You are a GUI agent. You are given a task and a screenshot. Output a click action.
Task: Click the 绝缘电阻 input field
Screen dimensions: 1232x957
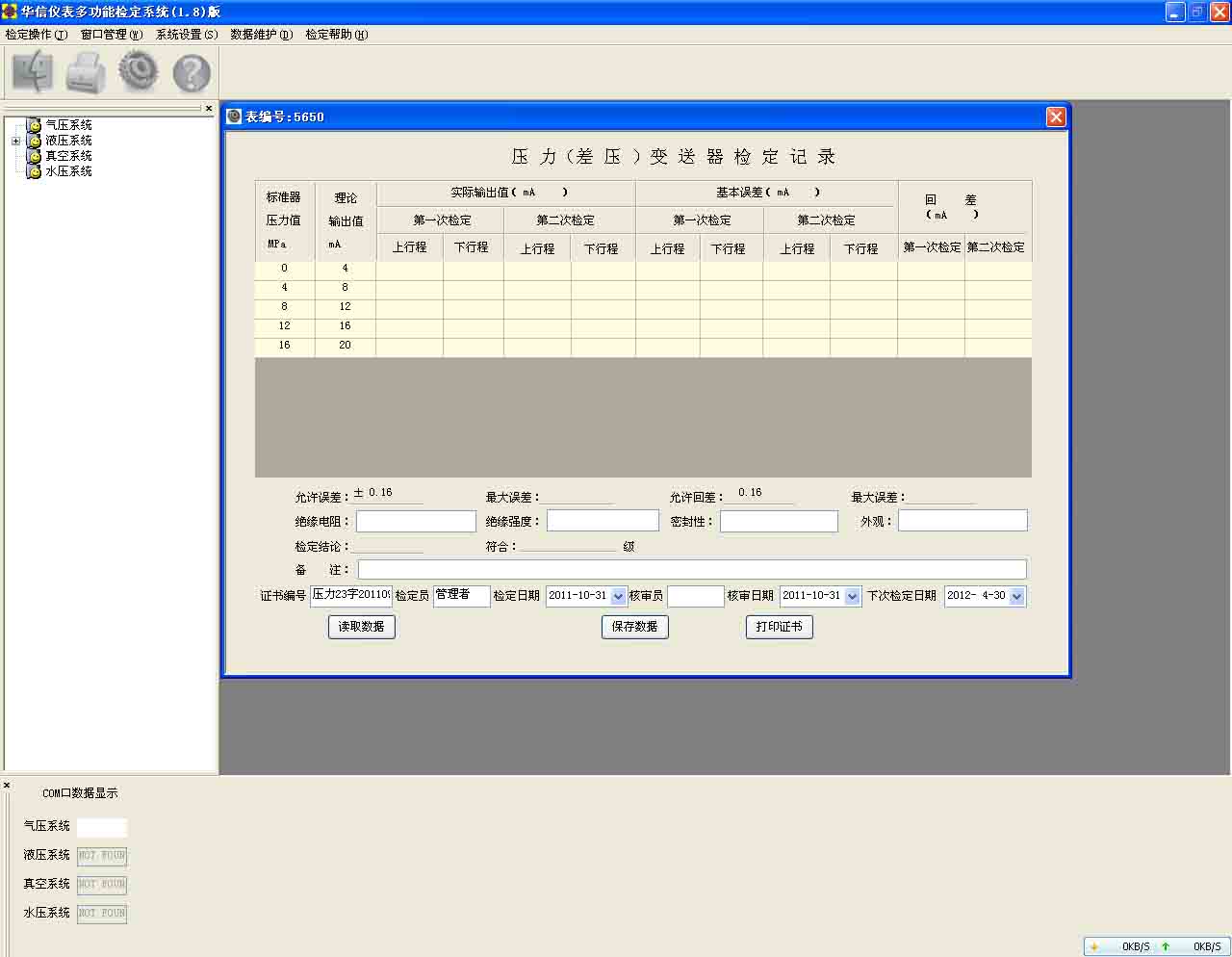416,522
